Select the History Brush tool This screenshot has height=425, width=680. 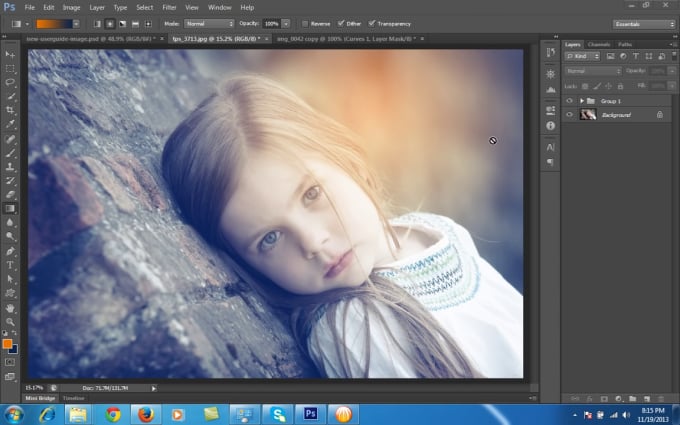point(10,181)
